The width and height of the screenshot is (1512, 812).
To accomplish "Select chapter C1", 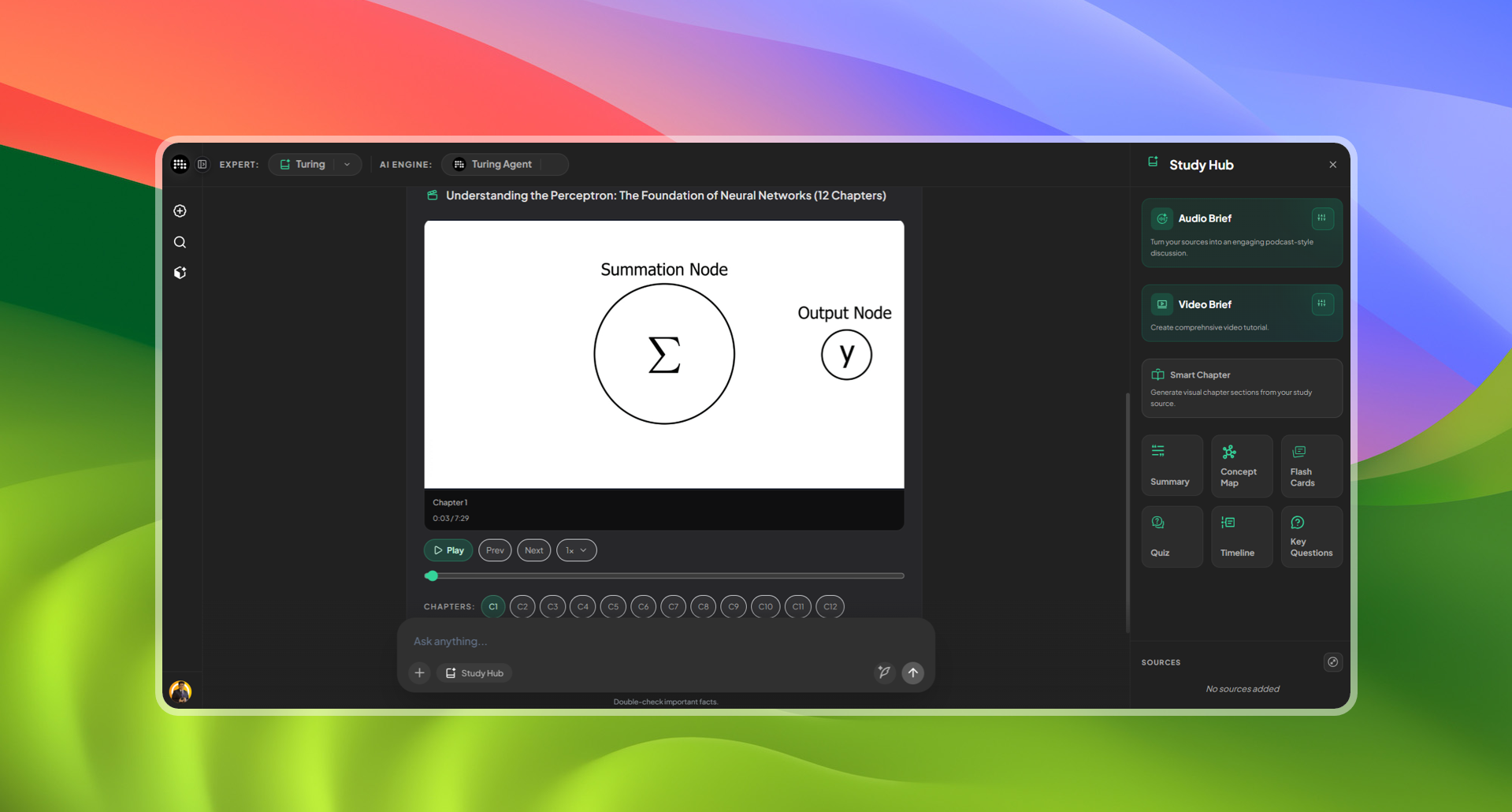I will click(493, 606).
